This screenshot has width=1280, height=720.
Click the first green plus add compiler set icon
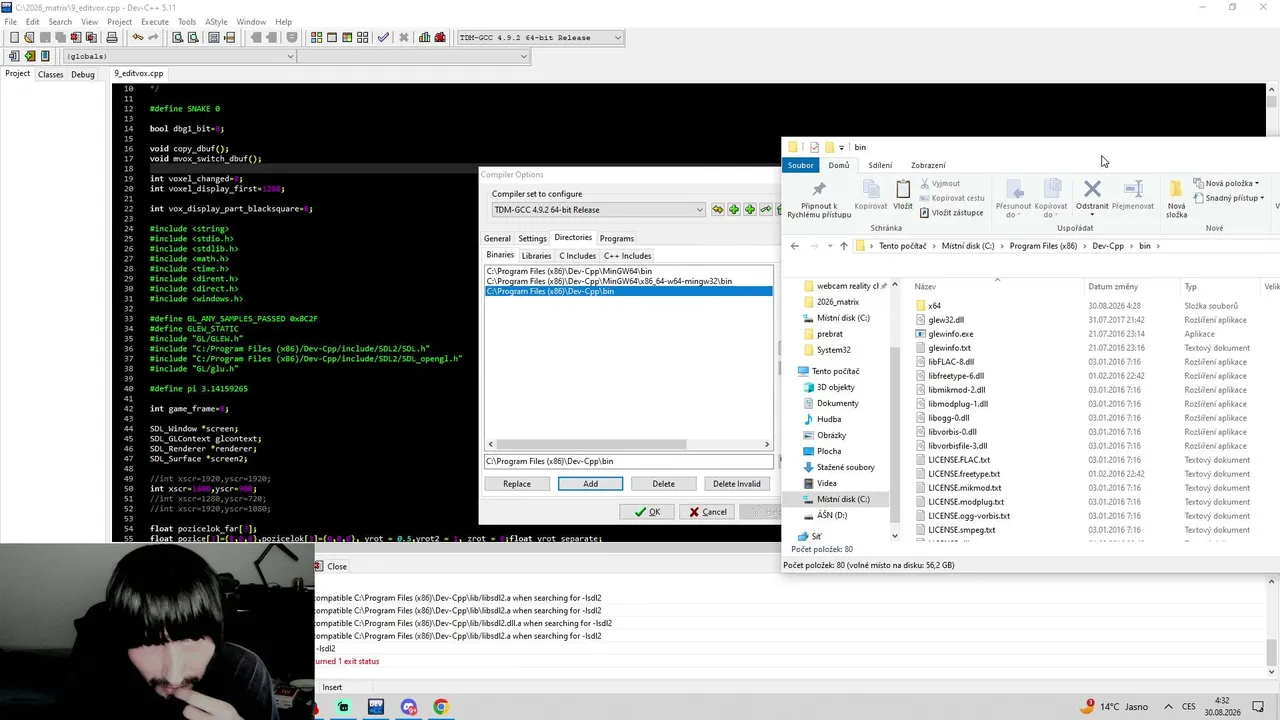pos(734,209)
